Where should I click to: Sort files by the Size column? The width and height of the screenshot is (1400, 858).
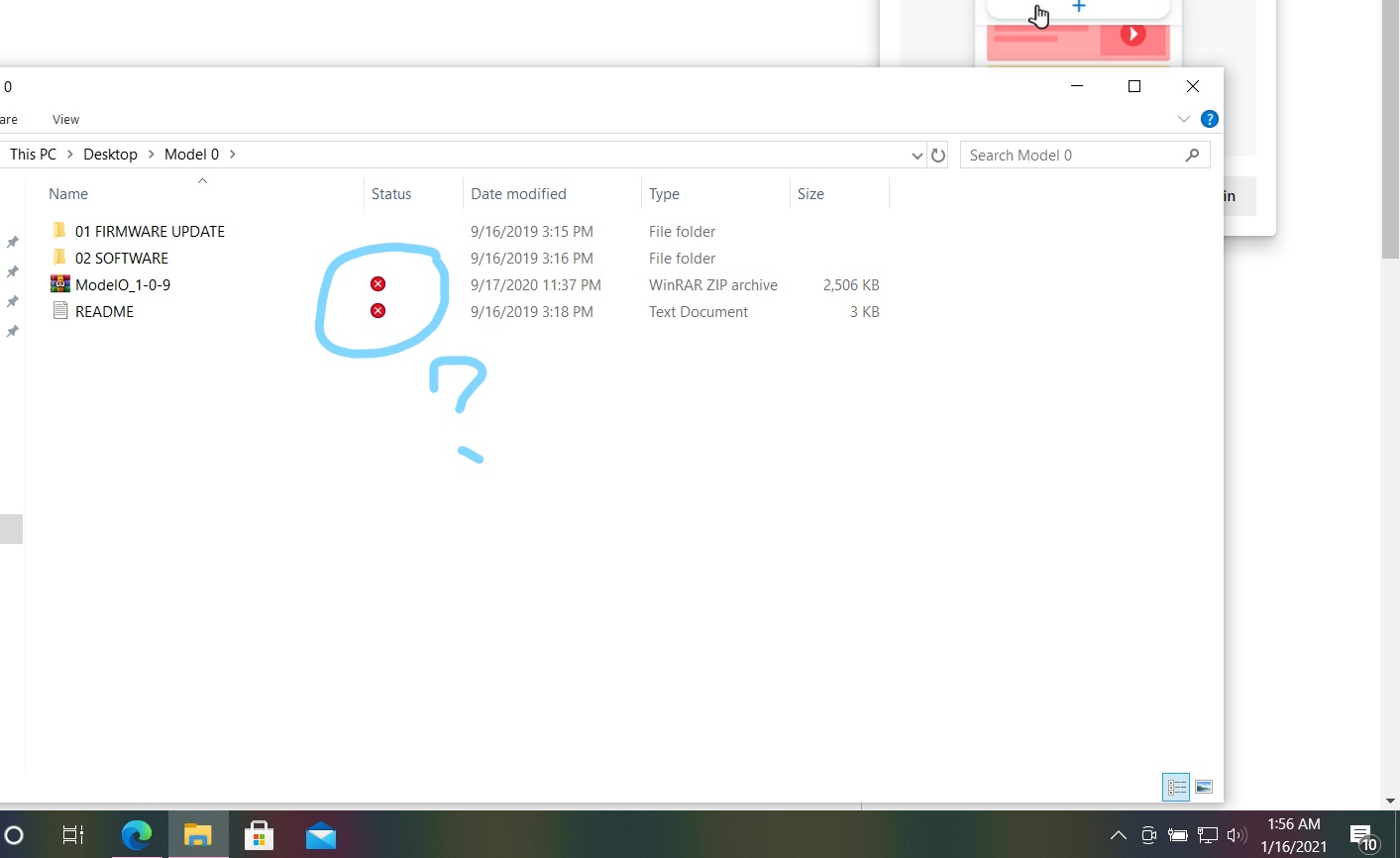point(810,194)
